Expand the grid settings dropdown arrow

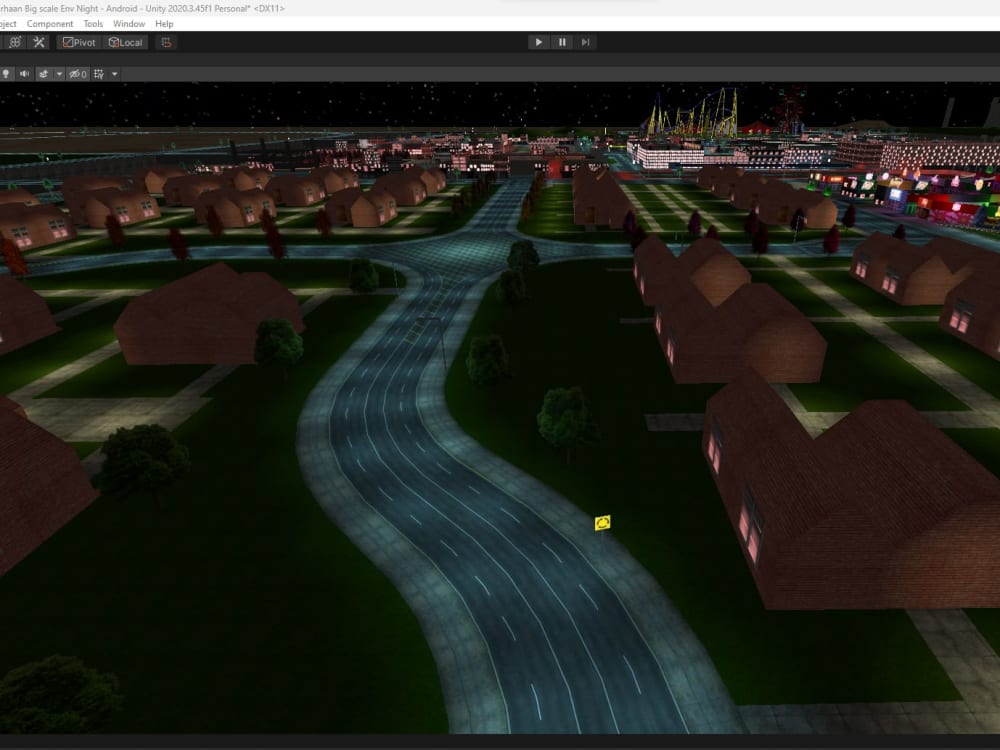click(x=114, y=73)
